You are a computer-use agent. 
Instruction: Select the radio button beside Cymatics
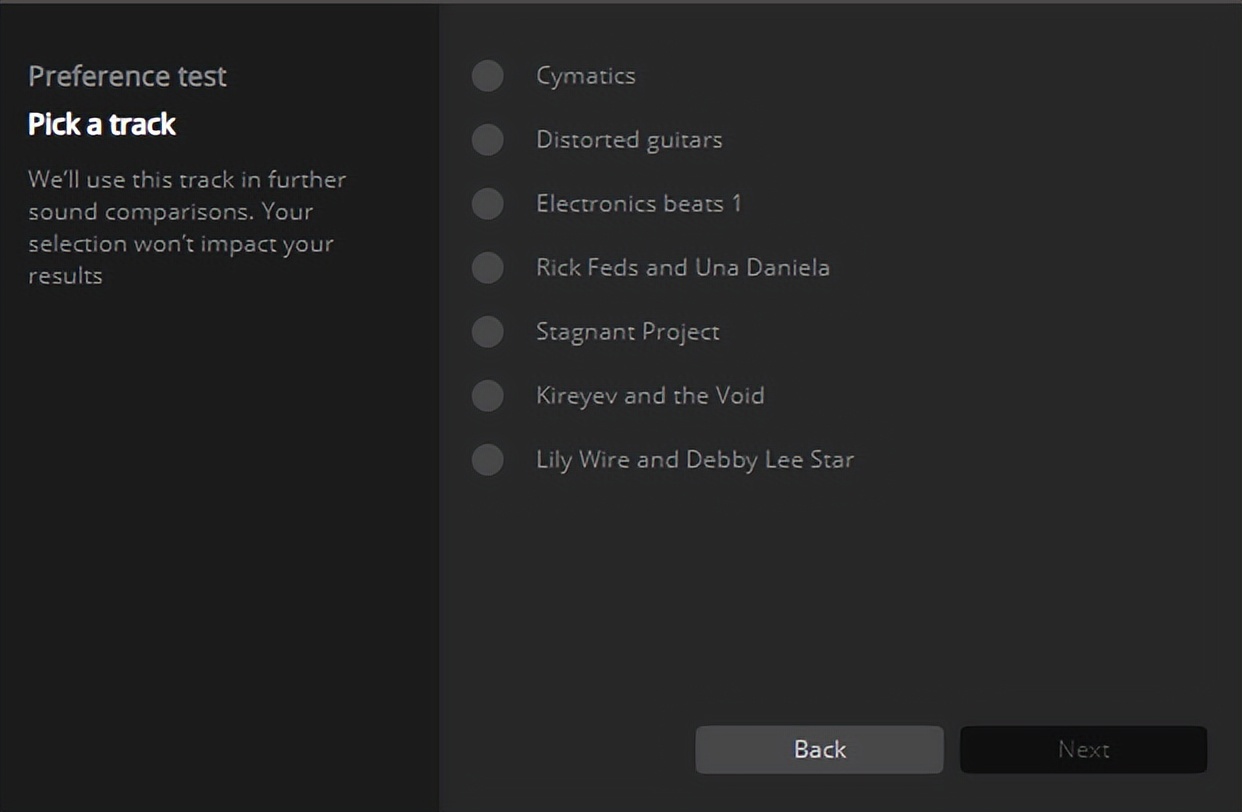pyautogui.click(x=487, y=76)
